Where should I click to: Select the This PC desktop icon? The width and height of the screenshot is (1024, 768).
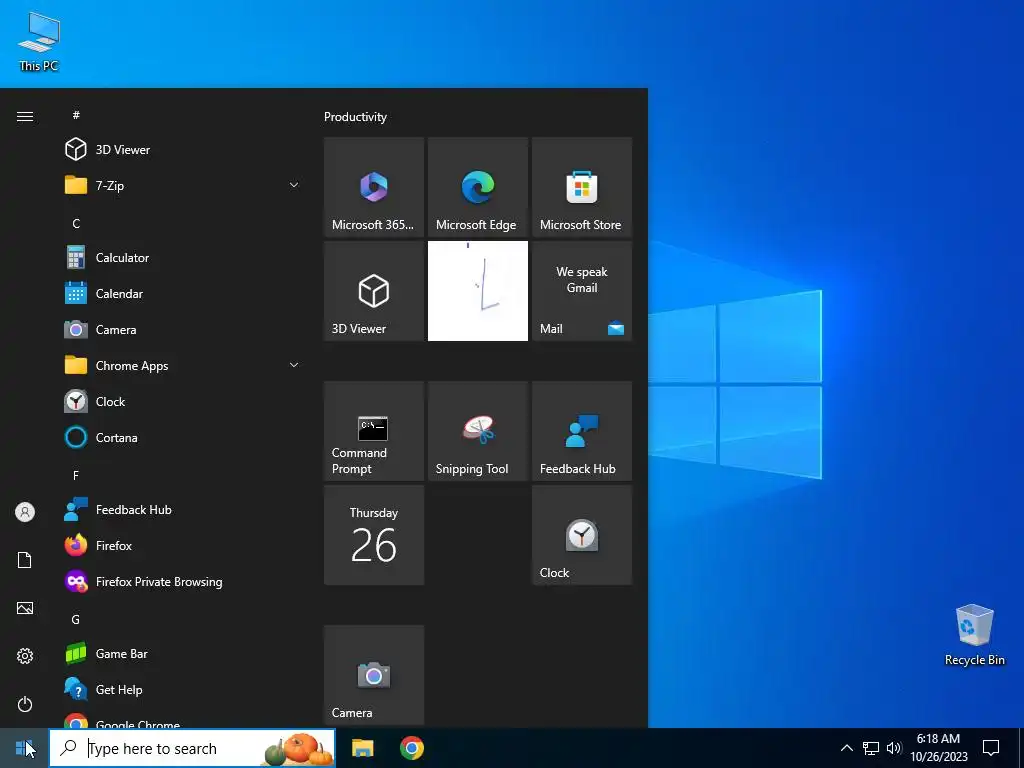pyautogui.click(x=39, y=41)
